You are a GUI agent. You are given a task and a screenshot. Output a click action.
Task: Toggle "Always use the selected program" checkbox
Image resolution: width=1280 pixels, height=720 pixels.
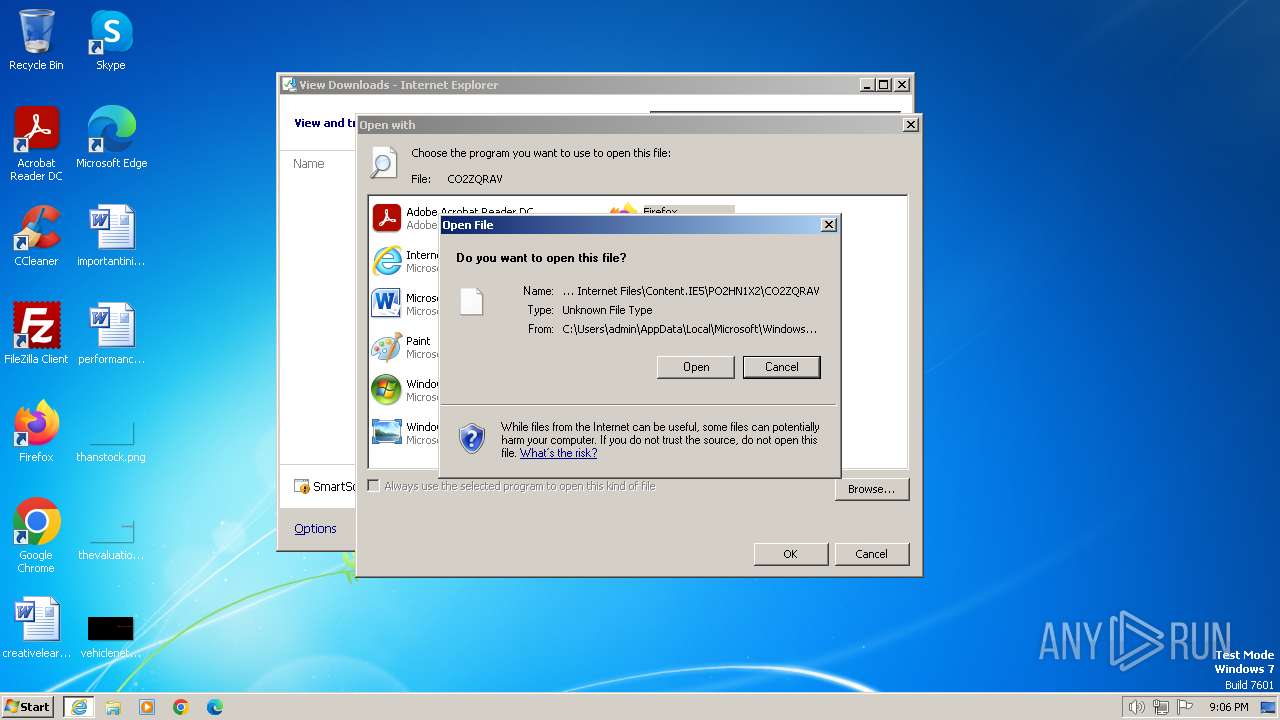coord(374,486)
